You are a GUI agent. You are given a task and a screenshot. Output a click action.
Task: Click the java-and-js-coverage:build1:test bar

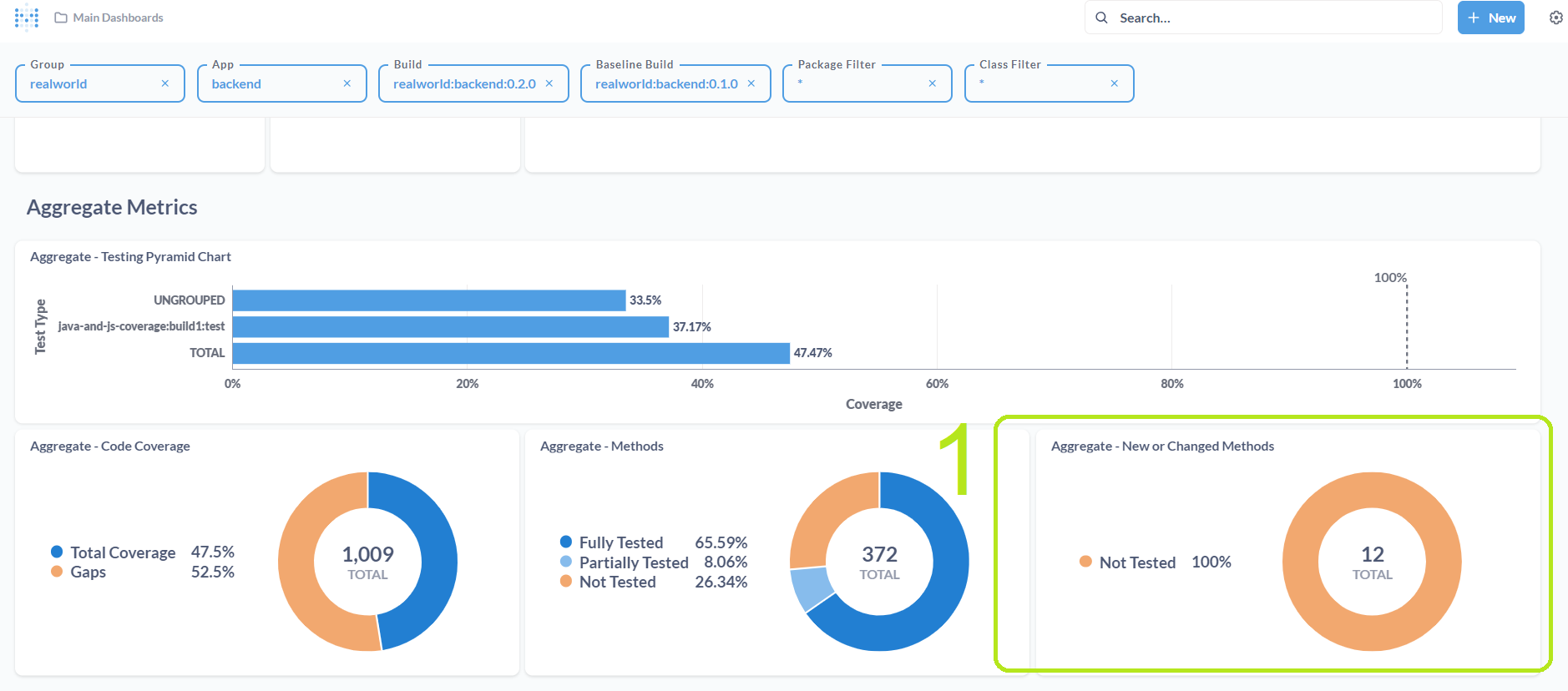coord(451,326)
